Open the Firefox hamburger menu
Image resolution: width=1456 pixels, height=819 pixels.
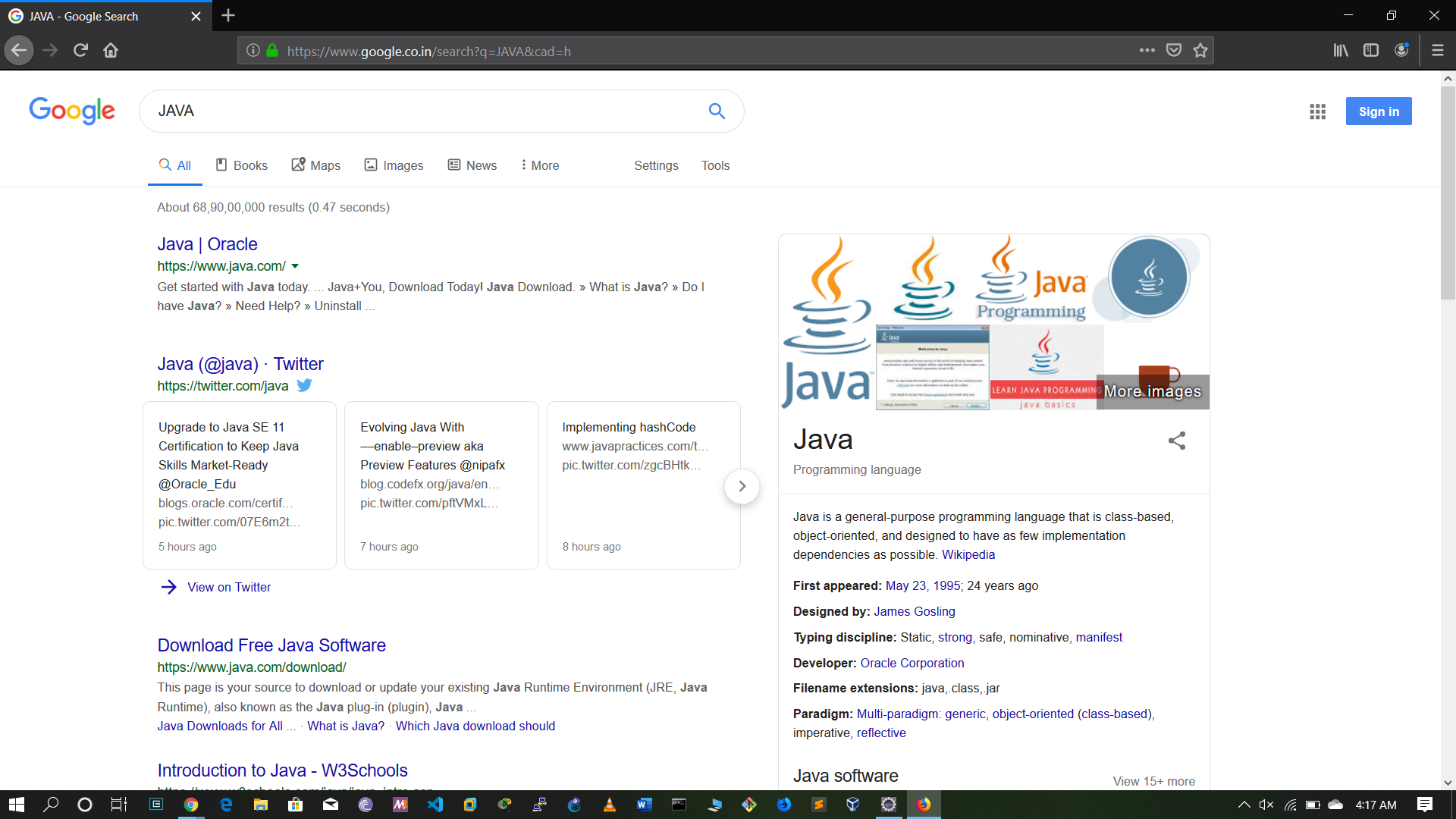tap(1437, 51)
